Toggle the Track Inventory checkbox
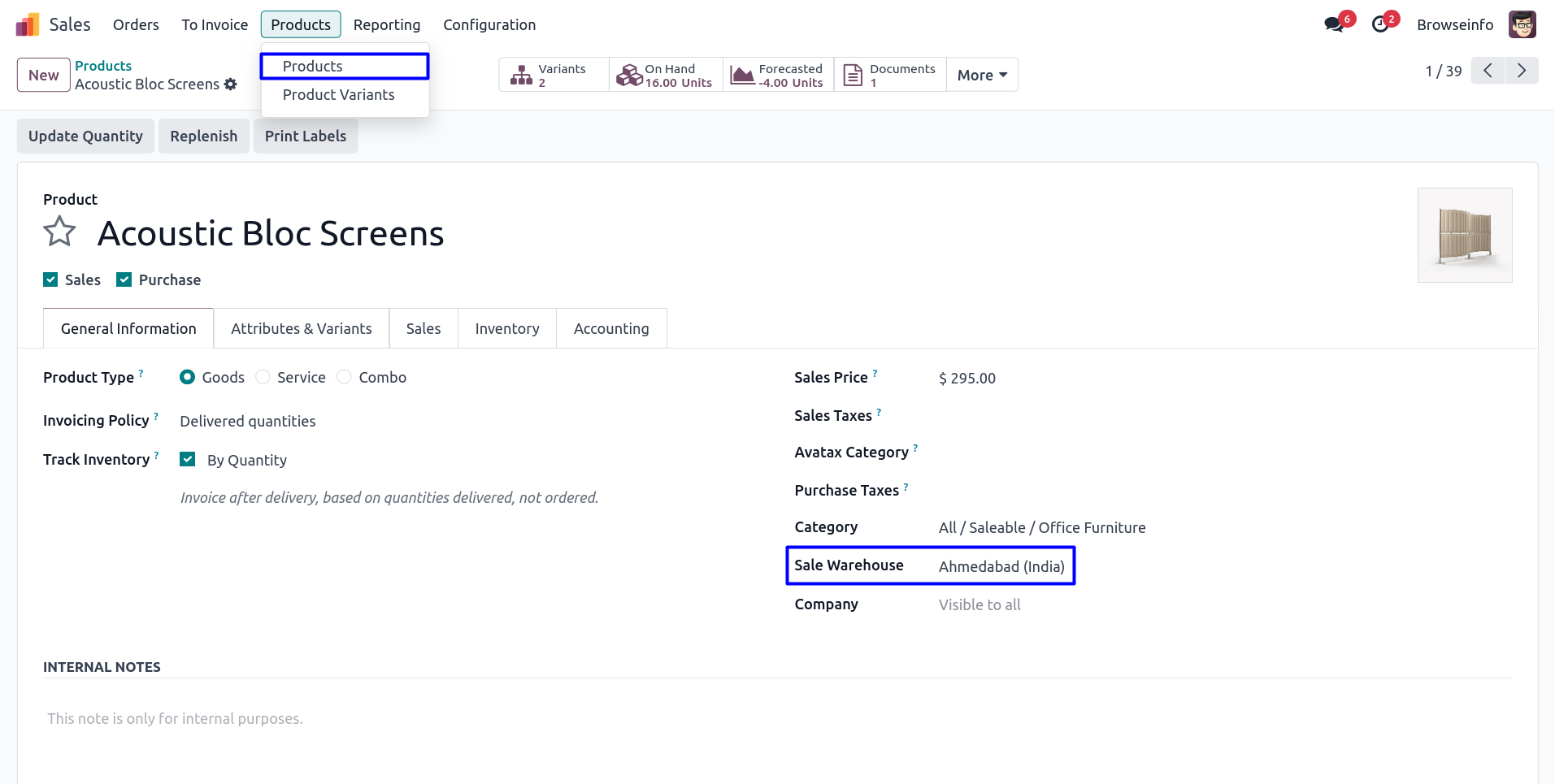Image resolution: width=1555 pixels, height=784 pixels. 188,459
